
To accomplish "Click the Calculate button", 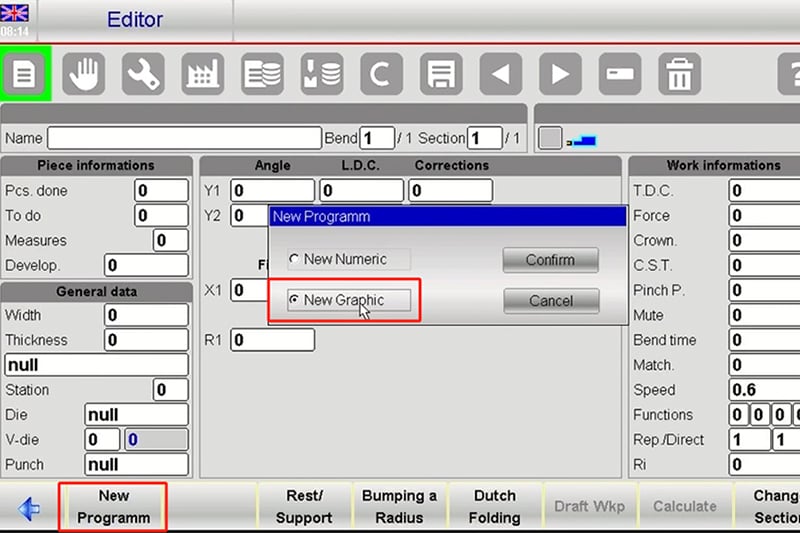I will click(685, 506).
